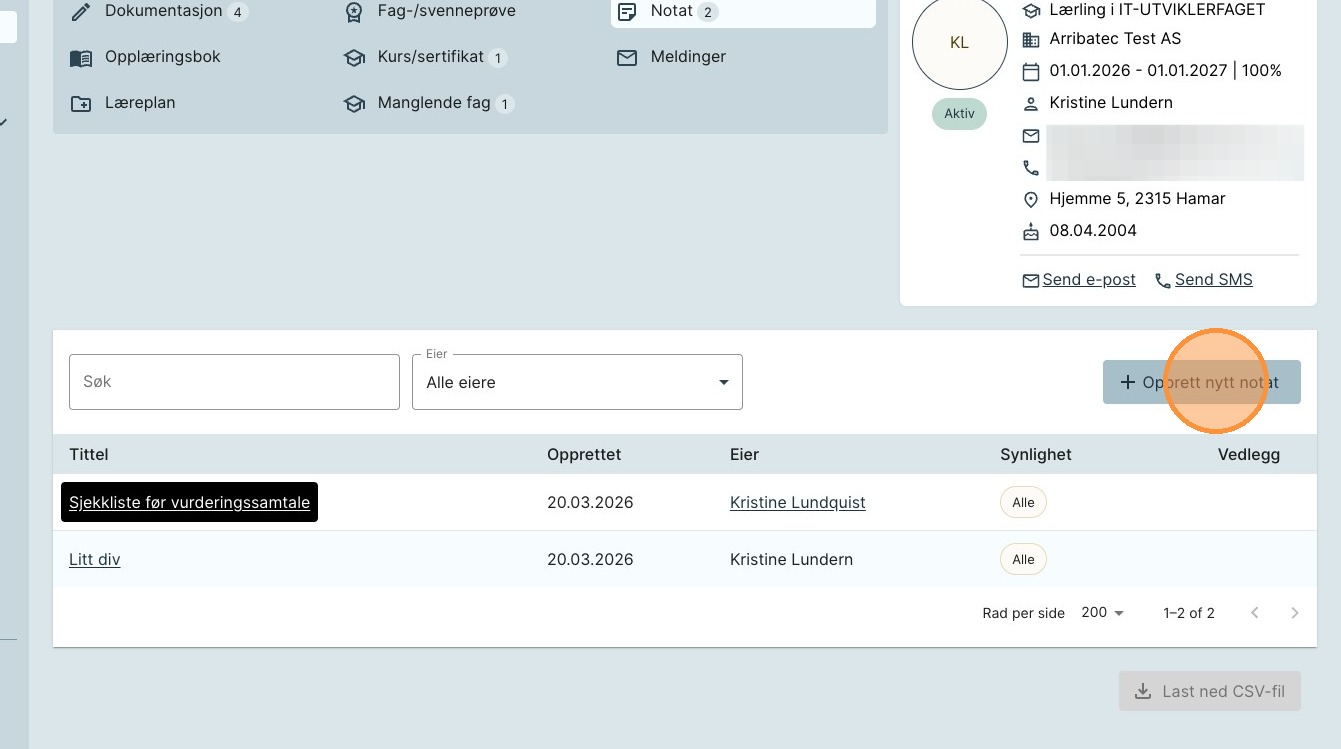Open the Litt div note
Screen dimensions: 1341x749
95,560
